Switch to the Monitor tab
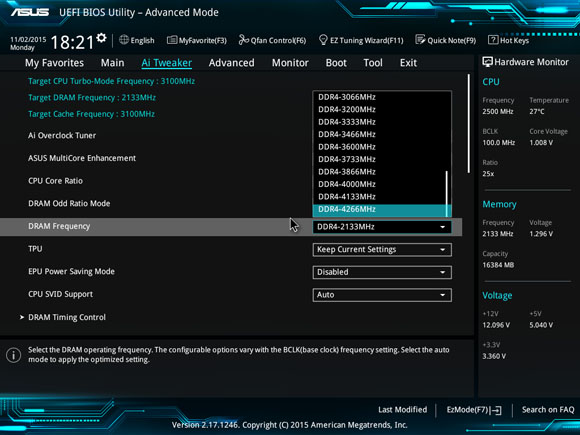Screen dimensions: 580x435 tap(290, 63)
